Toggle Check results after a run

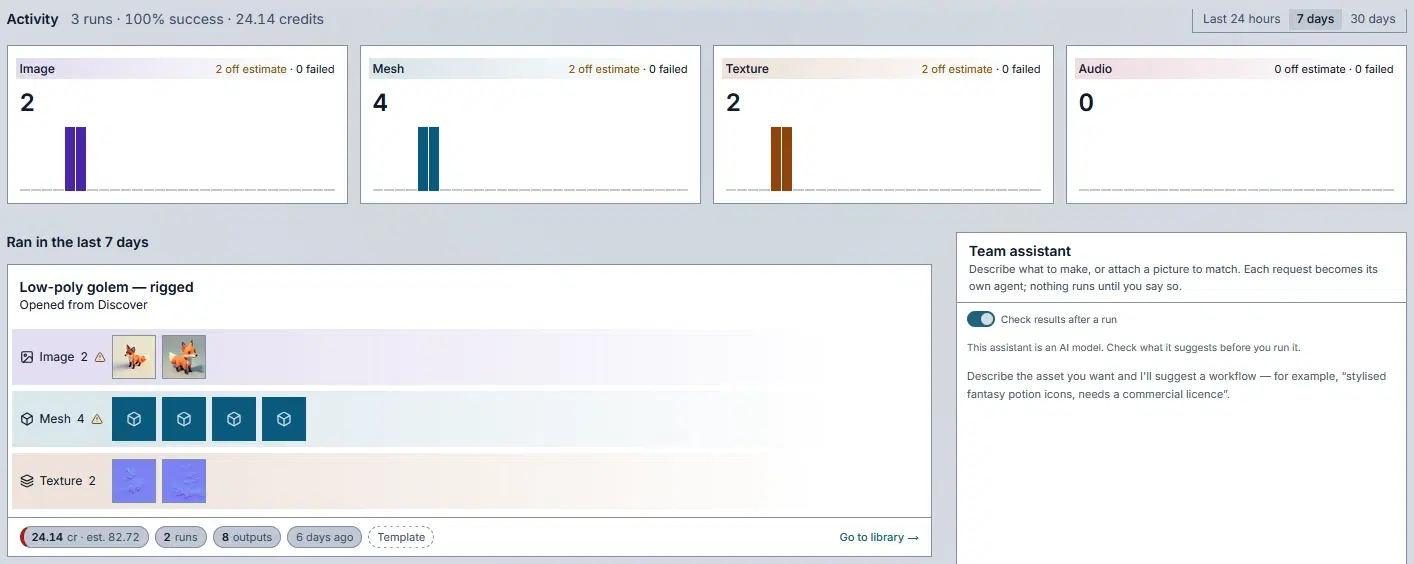tap(981, 319)
